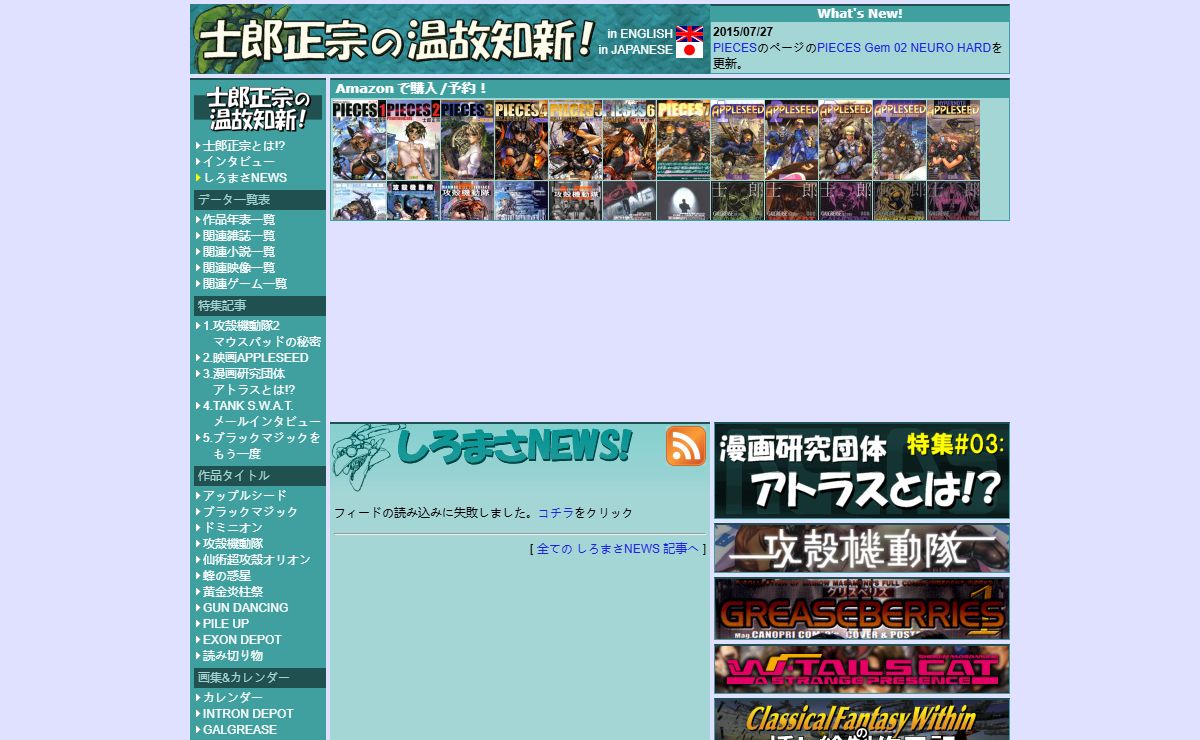Open the 仙術超攻殻オリオン sidebar link
This screenshot has height=740, width=1200.
click(256, 560)
